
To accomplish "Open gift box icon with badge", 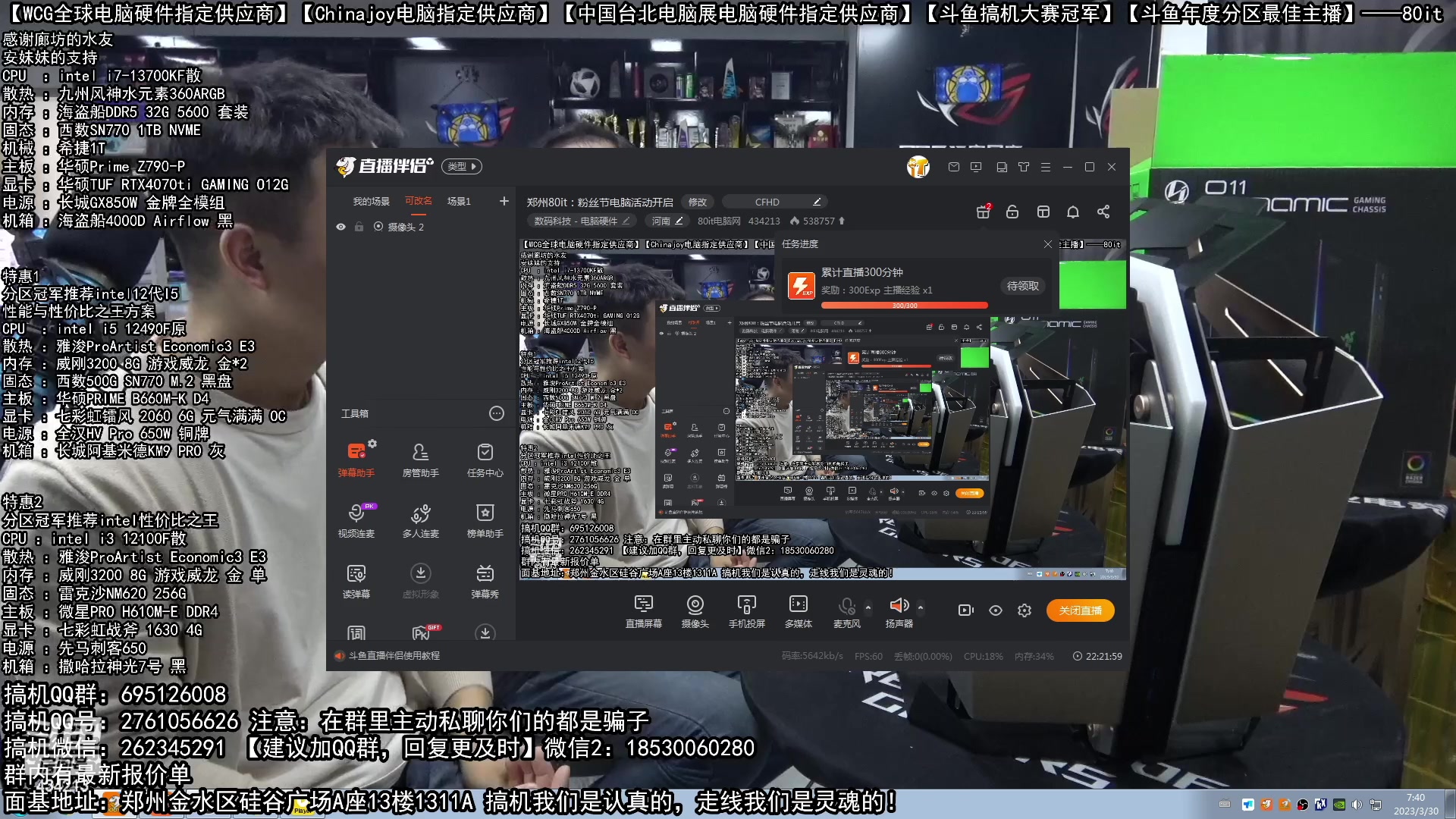I will tap(983, 212).
